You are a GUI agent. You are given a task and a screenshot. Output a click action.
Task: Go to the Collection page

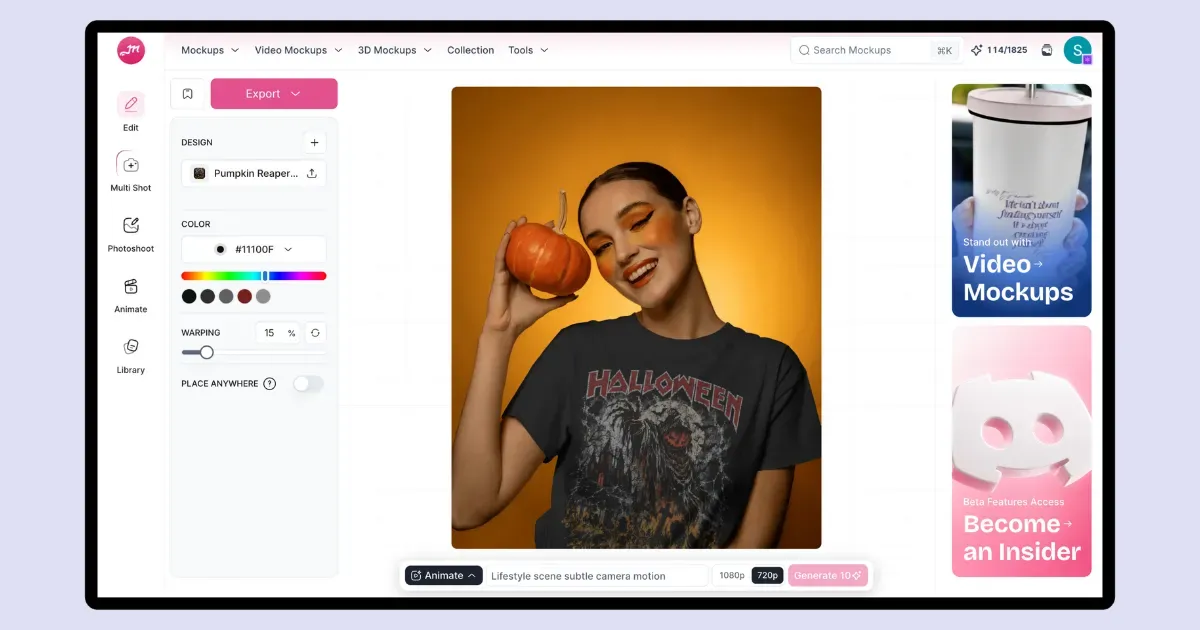[471, 50]
